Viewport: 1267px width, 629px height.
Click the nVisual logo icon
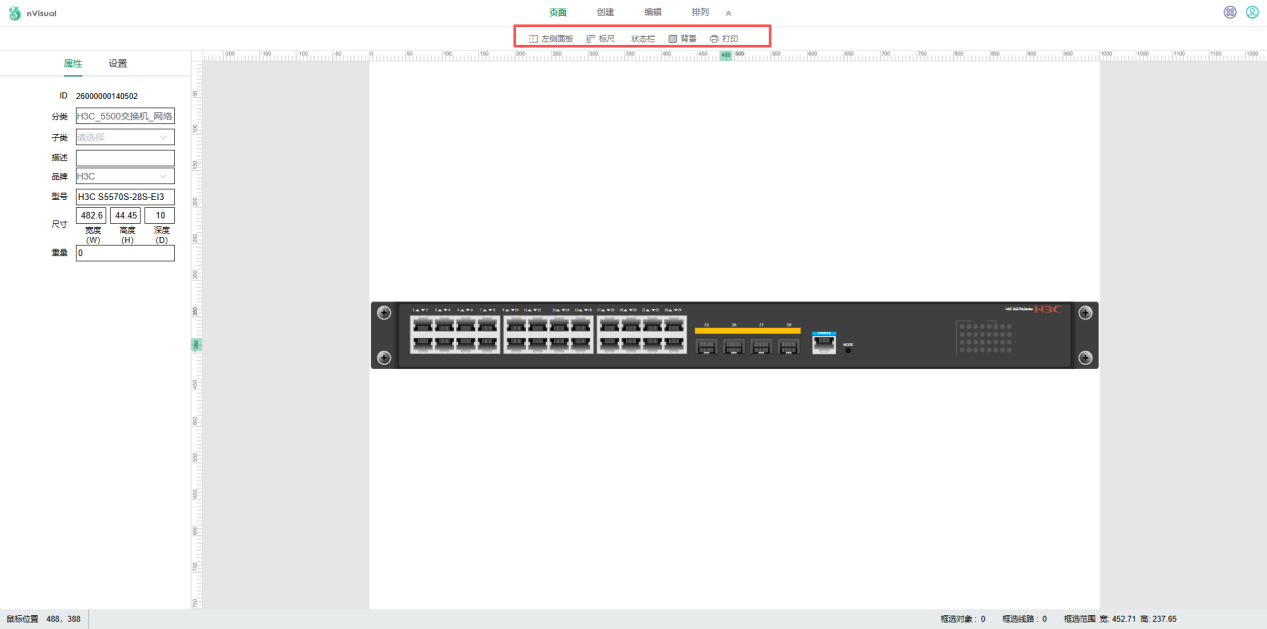[x=15, y=13]
